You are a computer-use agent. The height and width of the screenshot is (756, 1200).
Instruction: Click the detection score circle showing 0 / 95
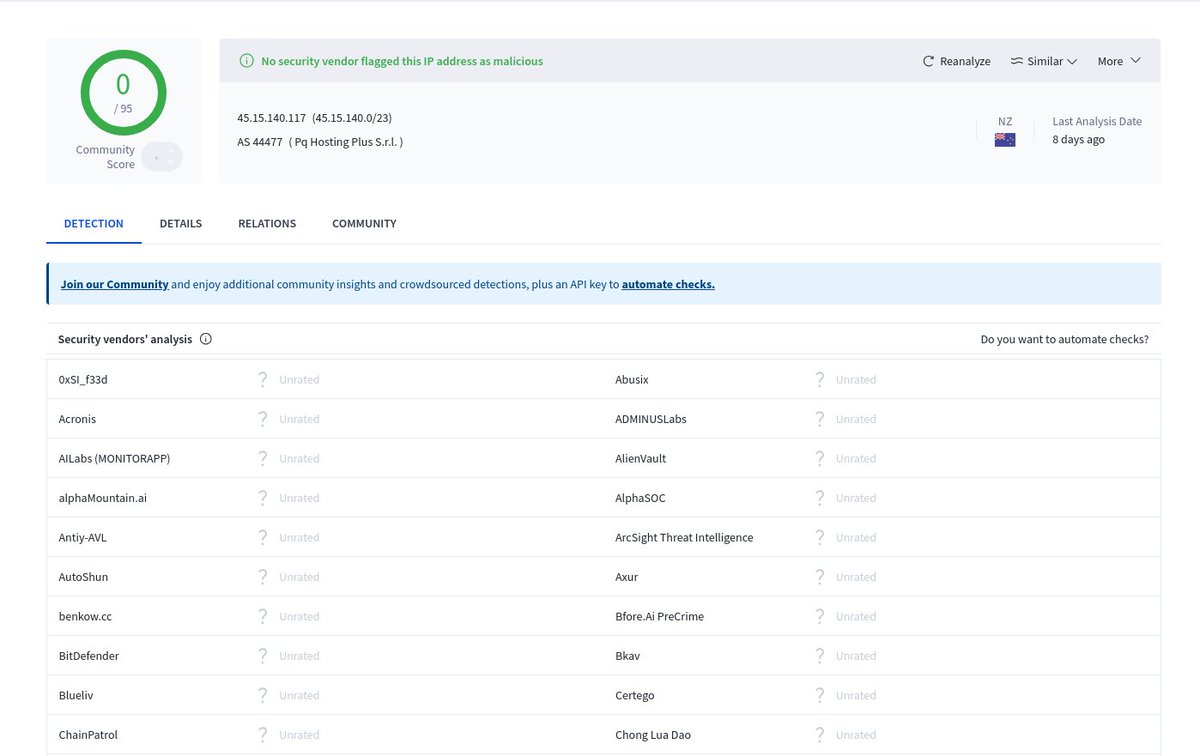123,92
